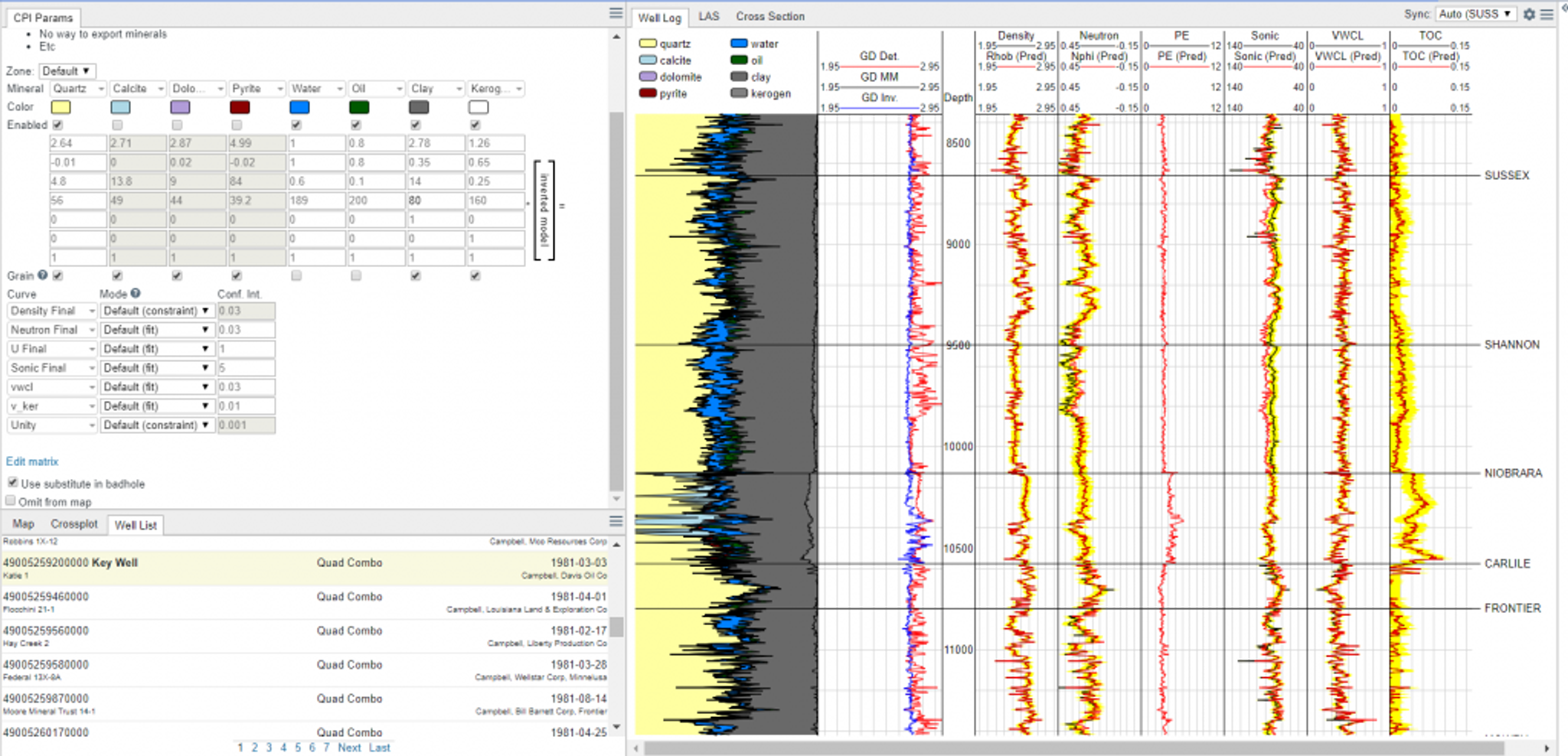Uncheck Use substitute in badhole
This screenshot has width=1568, height=756.
[12, 483]
